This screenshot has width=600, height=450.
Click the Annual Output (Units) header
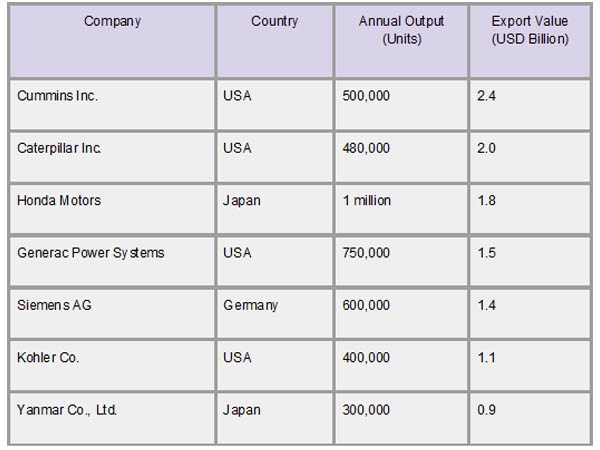(401, 30)
